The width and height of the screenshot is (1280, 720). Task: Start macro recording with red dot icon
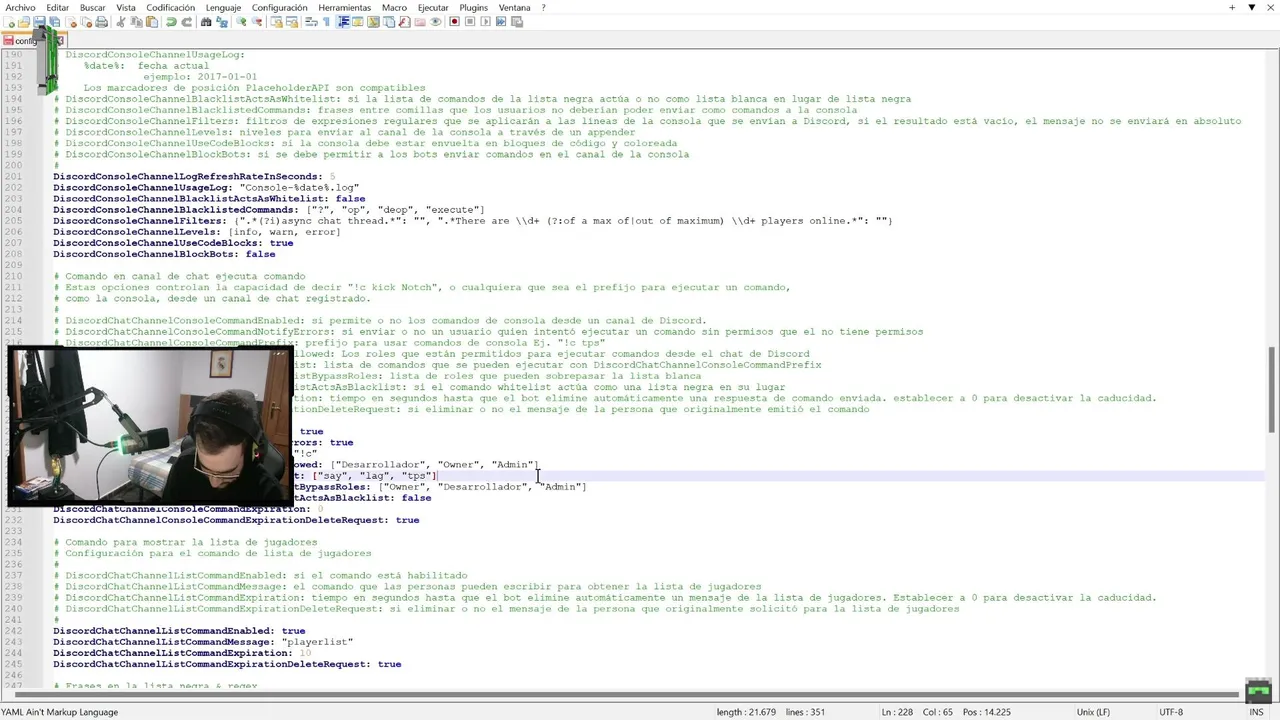point(454,21)
